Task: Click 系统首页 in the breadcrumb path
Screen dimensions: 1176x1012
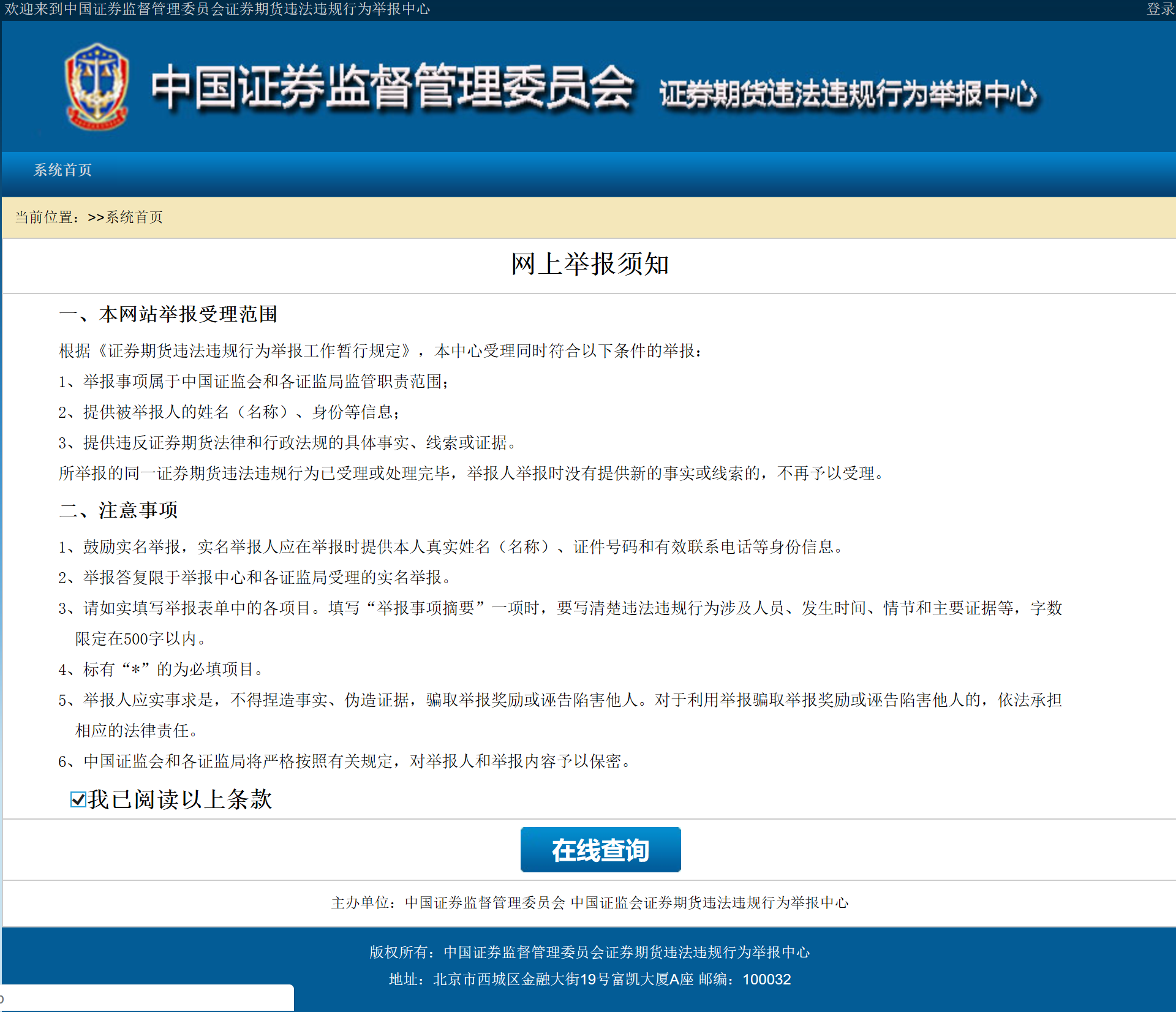Action: (x=135, y=217)
